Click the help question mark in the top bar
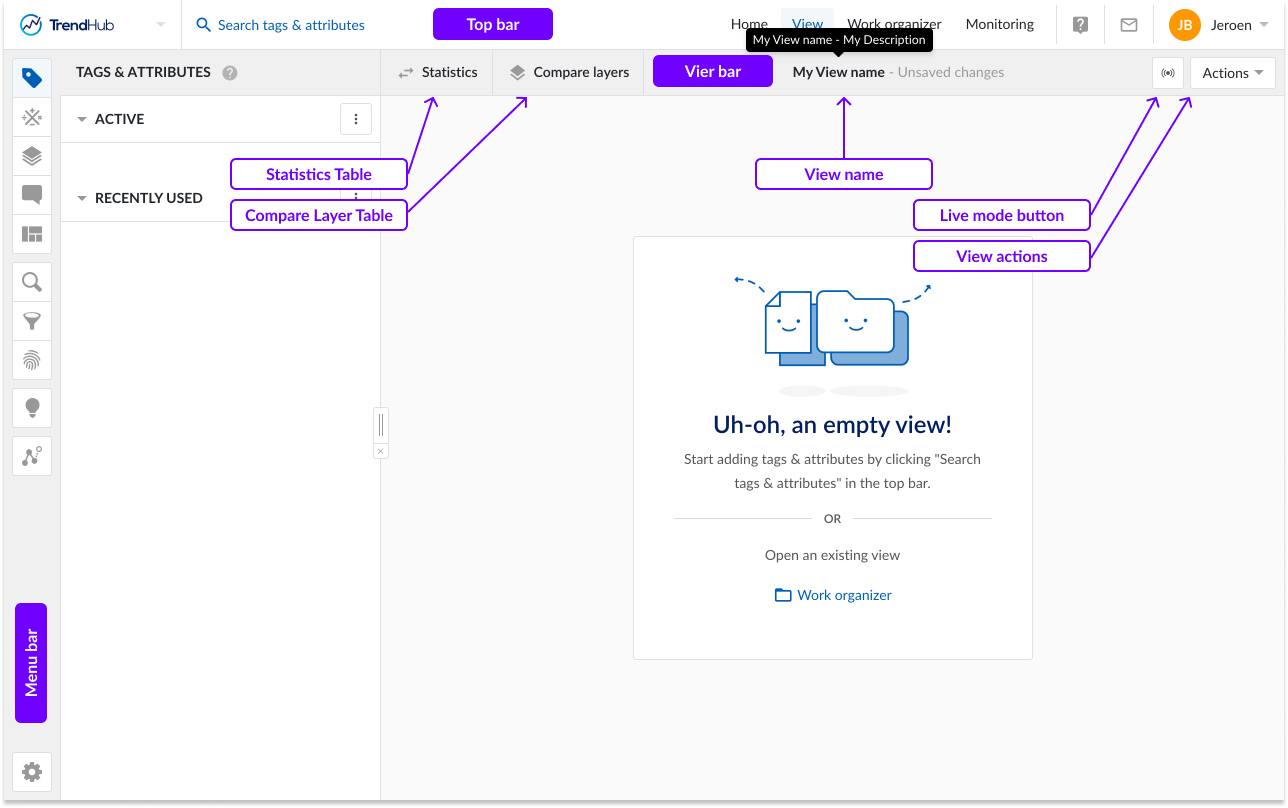Screen dimensions: 1288x808 pos(1080,25)
